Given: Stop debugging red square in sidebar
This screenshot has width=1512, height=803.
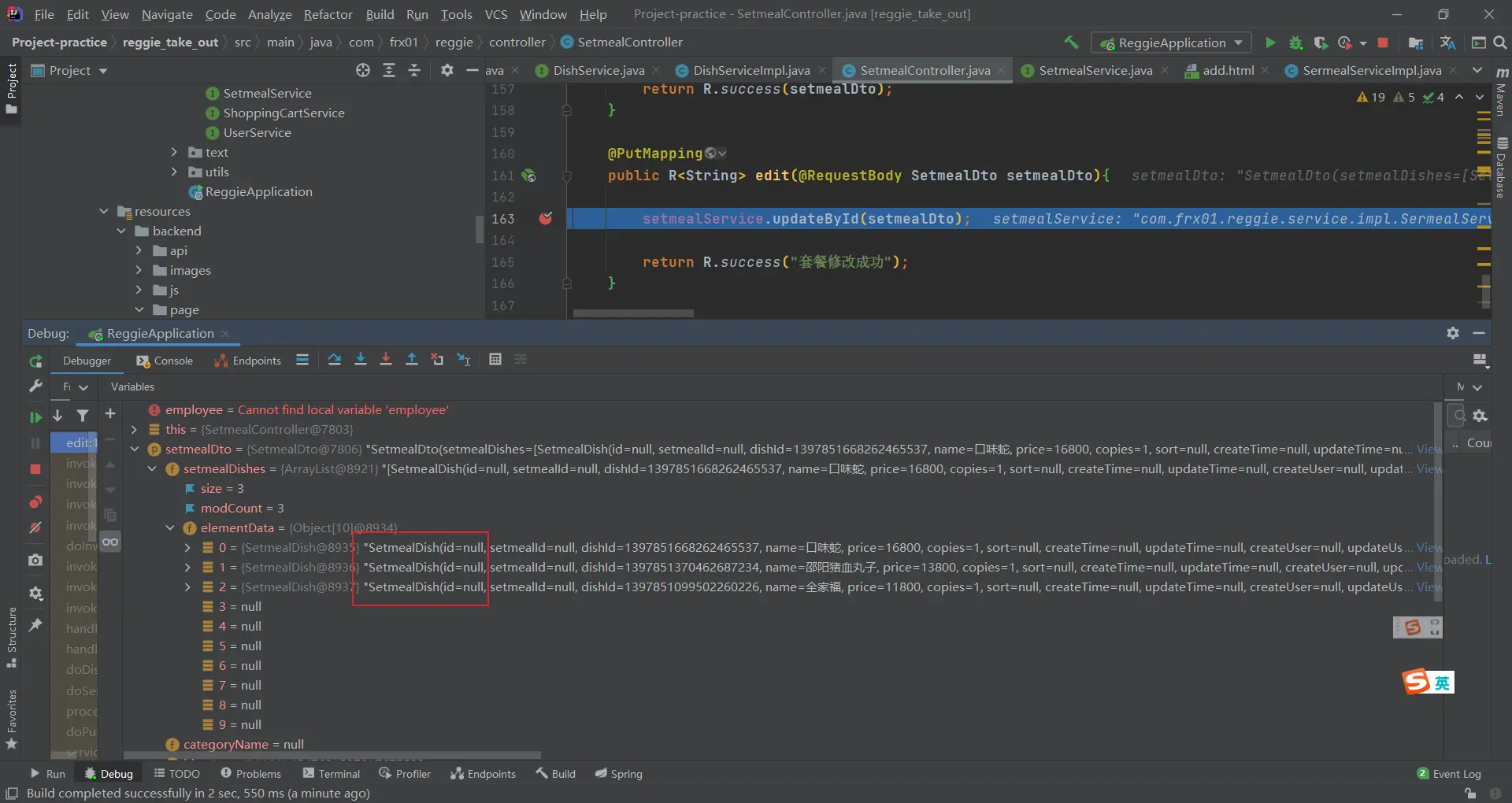Looking at the screenshot, I should point(35,469).
